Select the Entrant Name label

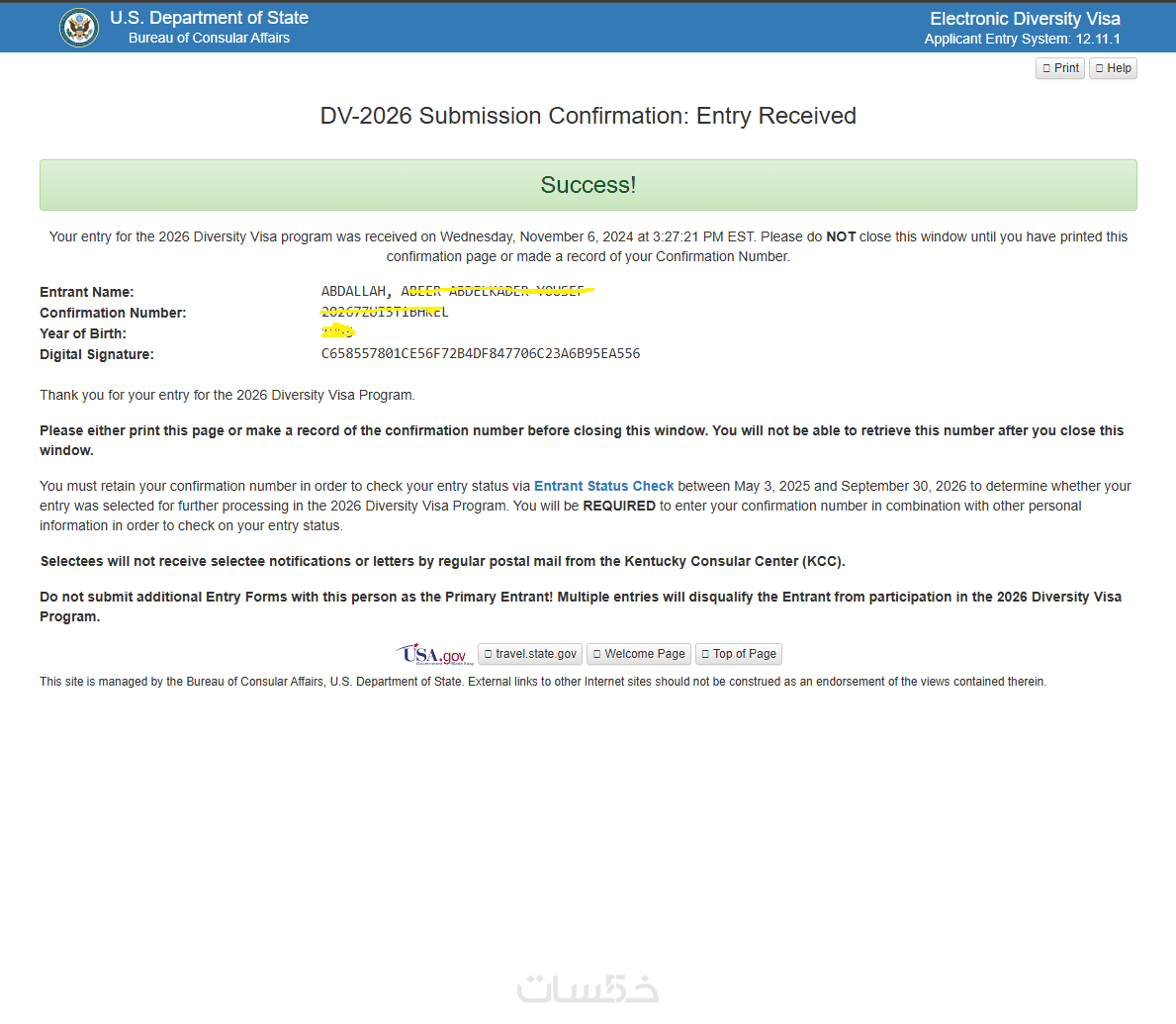(87, 293)
